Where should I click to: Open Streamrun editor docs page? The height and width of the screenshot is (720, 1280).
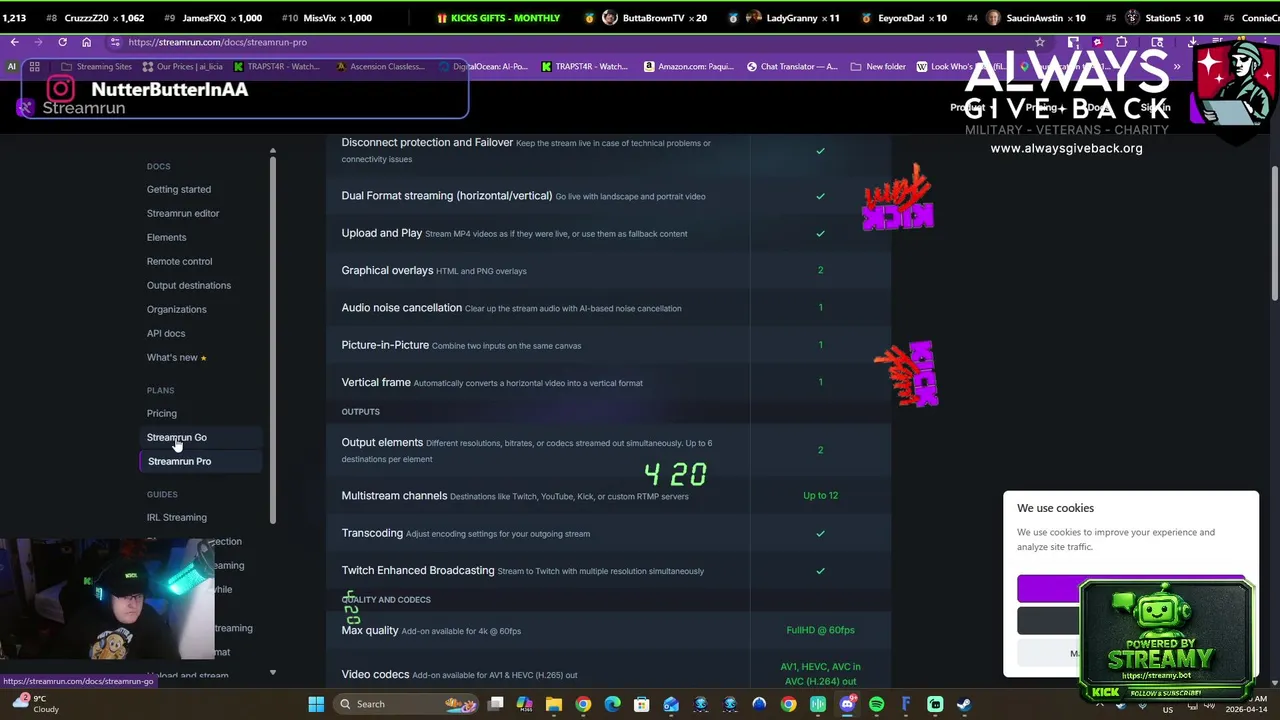[183, 213]
